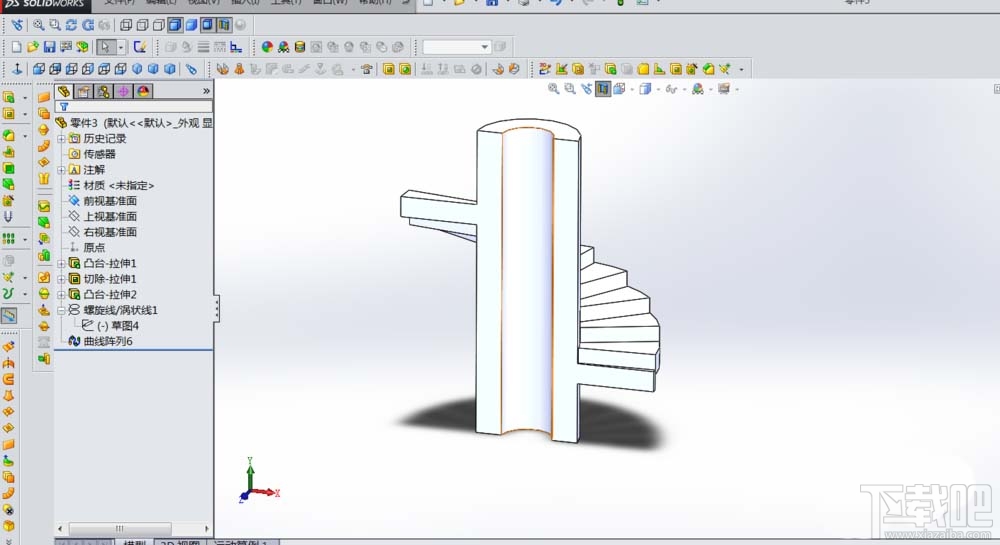The height and width of the screenshot is (545, 1000).
Task: Click the Rebuild traffic light icon
Action: tap(620, 3)
